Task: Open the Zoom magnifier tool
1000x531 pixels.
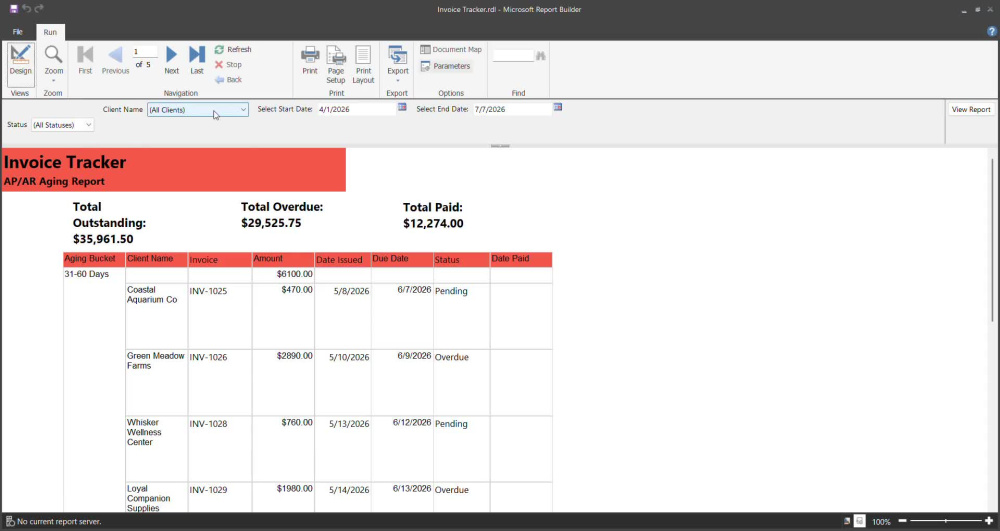Action: pos(54,62)
